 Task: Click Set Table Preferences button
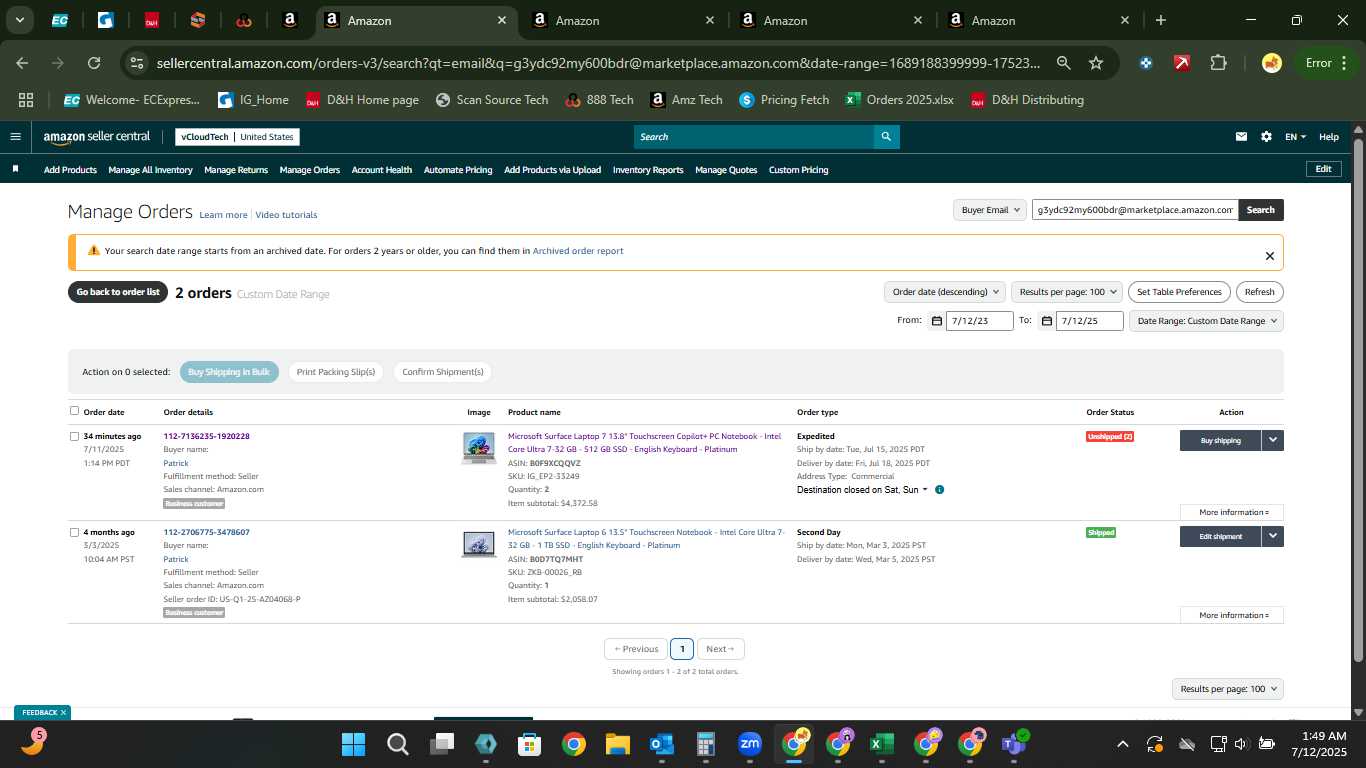1179,292
